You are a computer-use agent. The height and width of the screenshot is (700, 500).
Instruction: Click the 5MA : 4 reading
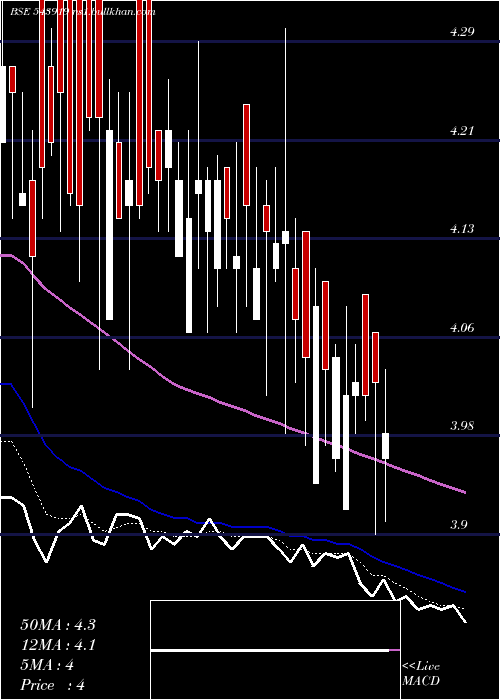[x=47, y=665]
